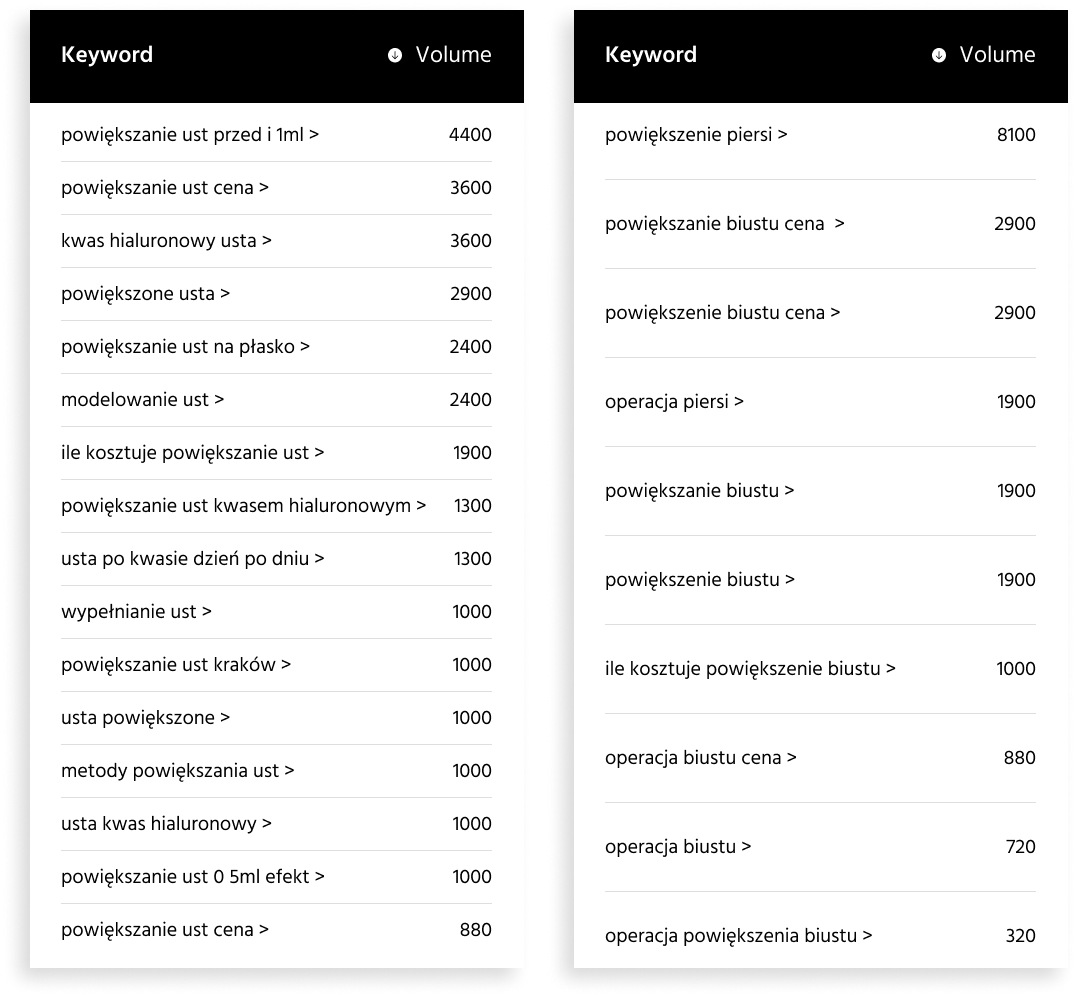1078x998 pixels.
Task: Click the right table's Keyword column header
Action: pos(650,55)
